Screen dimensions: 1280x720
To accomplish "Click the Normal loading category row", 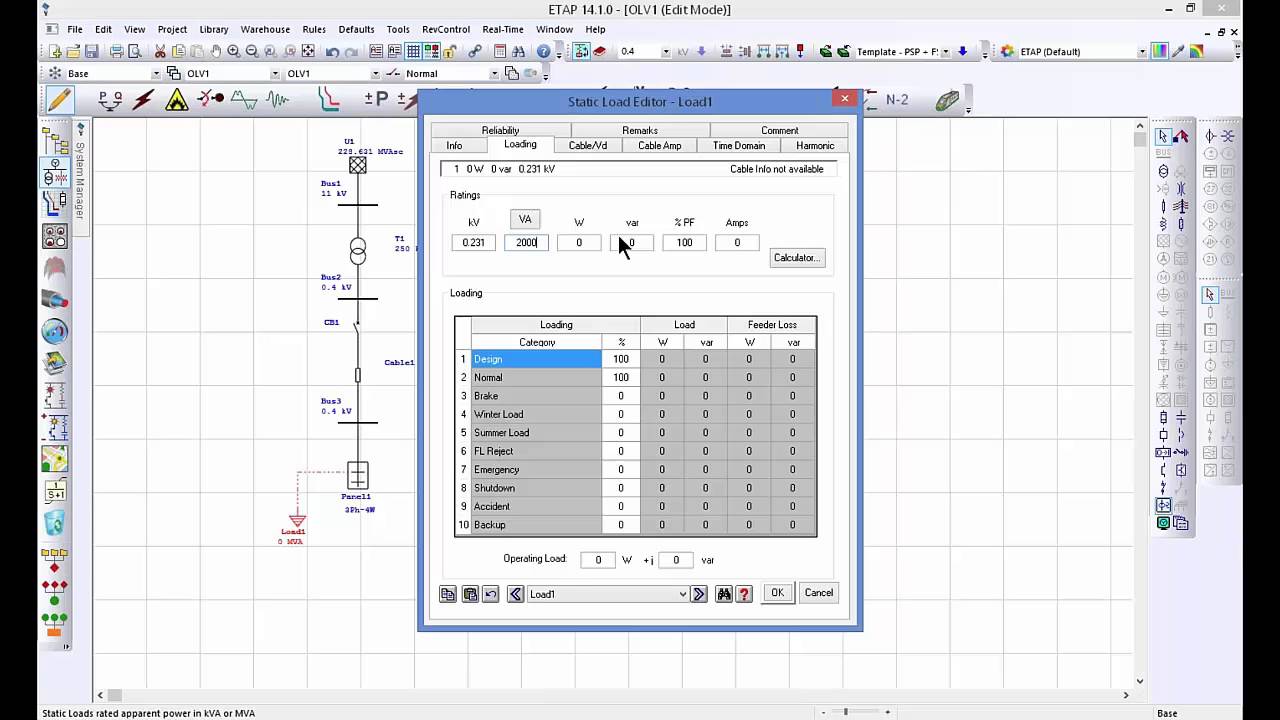I will pos(536,378).
